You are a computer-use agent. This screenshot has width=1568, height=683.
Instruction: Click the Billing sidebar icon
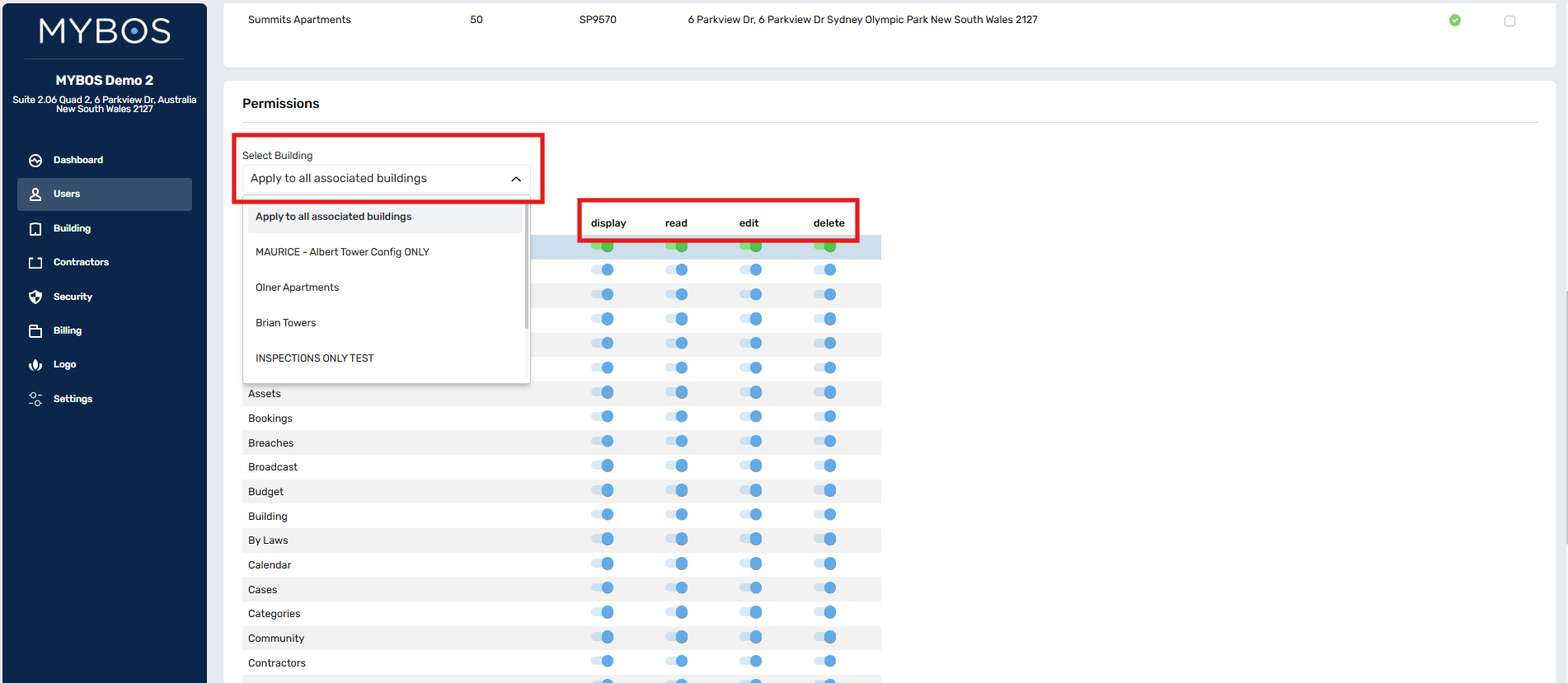(x=35, y=331)
